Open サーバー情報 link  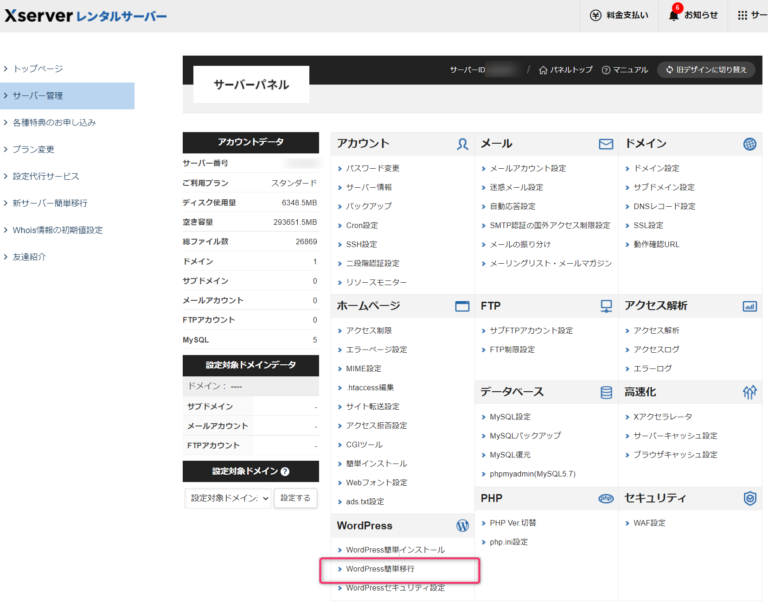tap(368, 188)
